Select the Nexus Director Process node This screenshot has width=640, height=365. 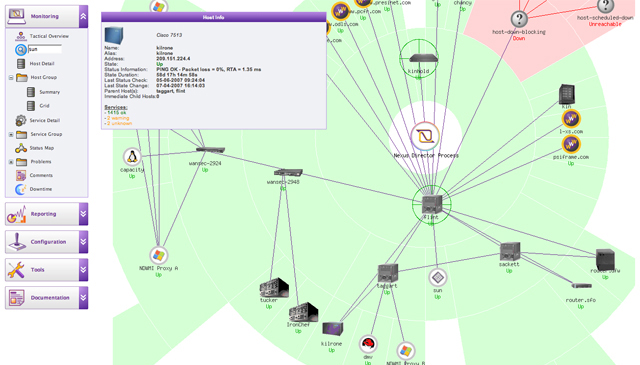tap(425, 136)
